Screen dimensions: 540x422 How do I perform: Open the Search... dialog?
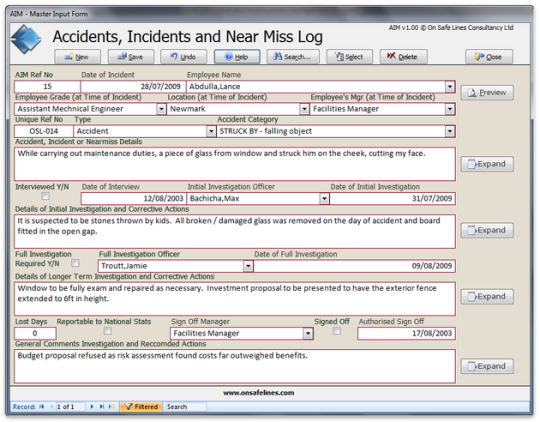pos(293,57)
